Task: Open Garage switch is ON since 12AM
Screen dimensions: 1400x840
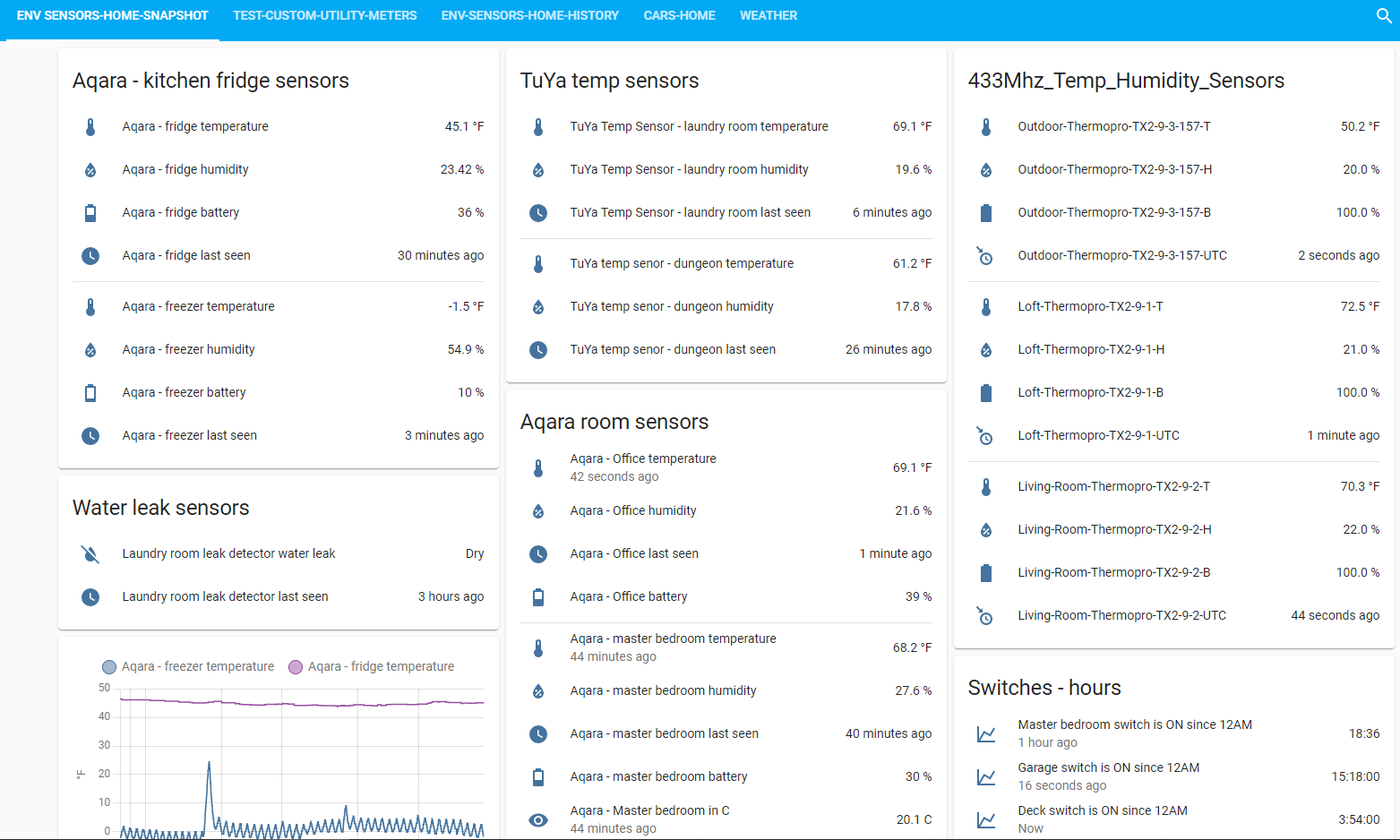Action: [1108, 768]
